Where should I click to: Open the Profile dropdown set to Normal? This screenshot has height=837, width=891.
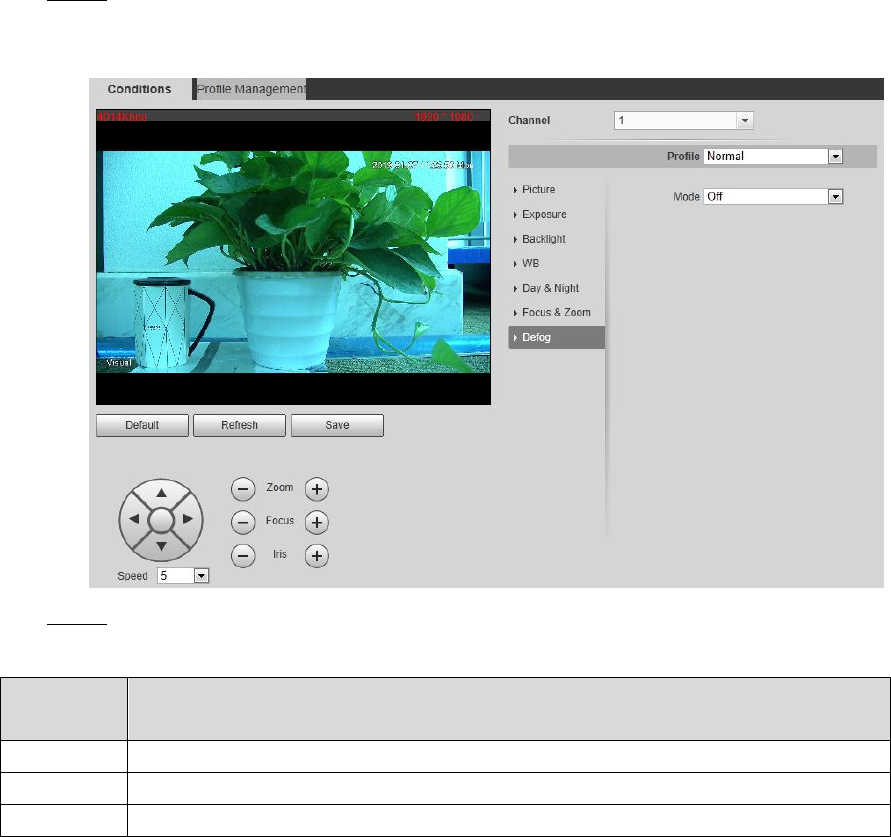(x=773, y=156)
